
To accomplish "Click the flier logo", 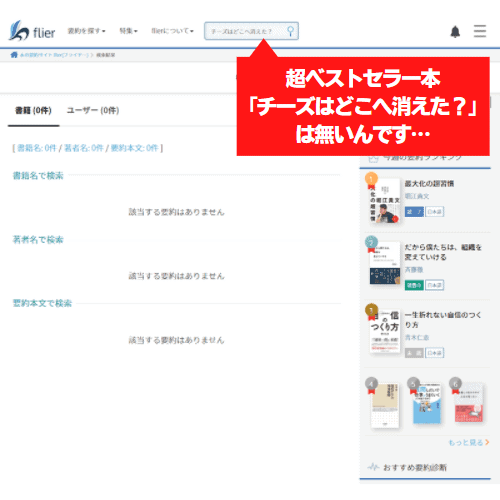I will pos(32,31).
